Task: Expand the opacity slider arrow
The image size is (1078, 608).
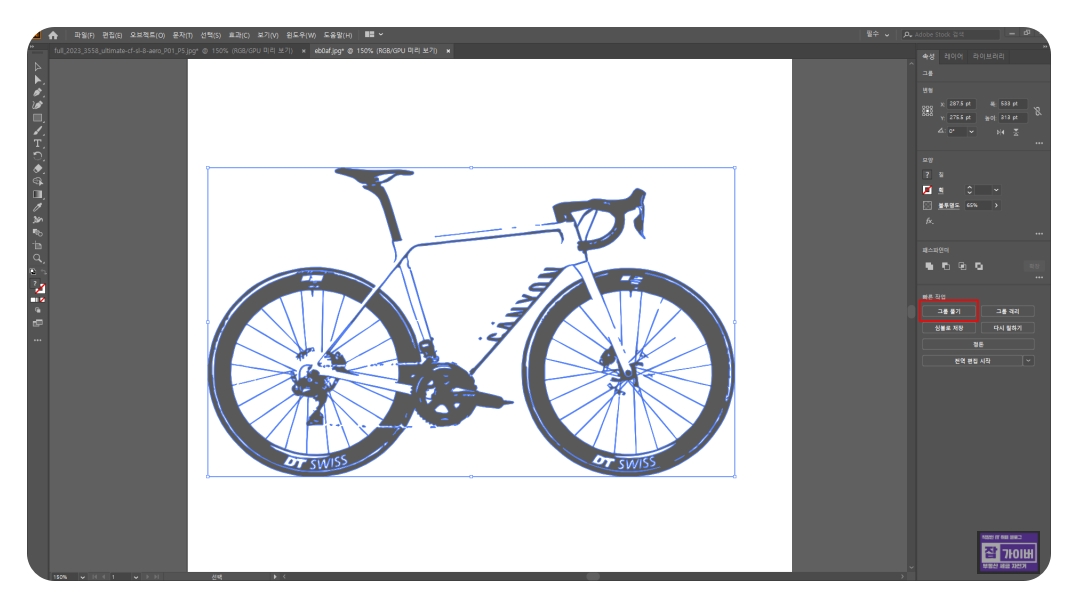Action: pos(996,205)
